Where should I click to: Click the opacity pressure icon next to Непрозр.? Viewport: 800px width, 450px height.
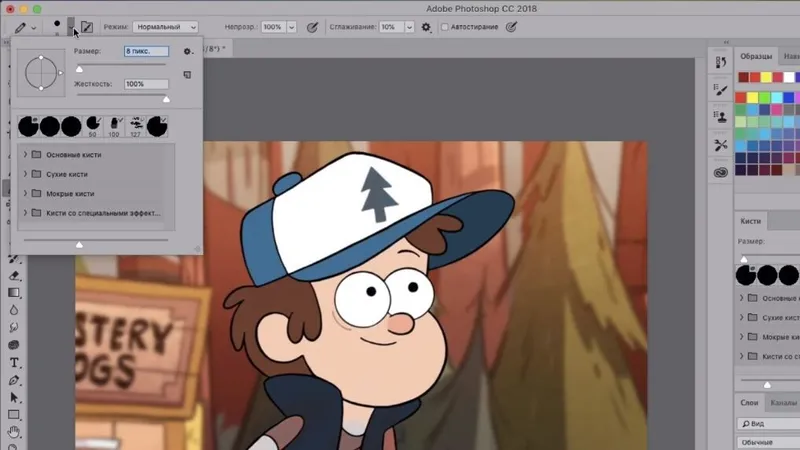(x=312, y=27)
